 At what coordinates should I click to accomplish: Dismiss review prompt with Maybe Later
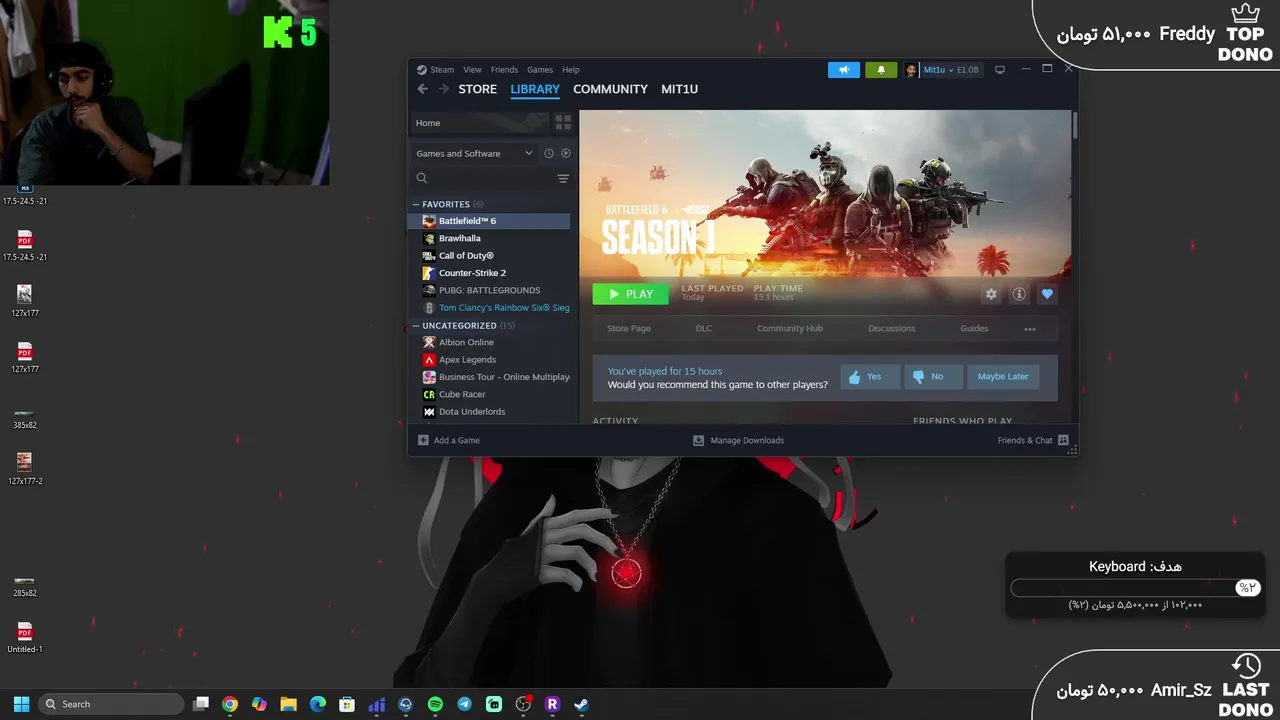click(x=1003, y=377)
